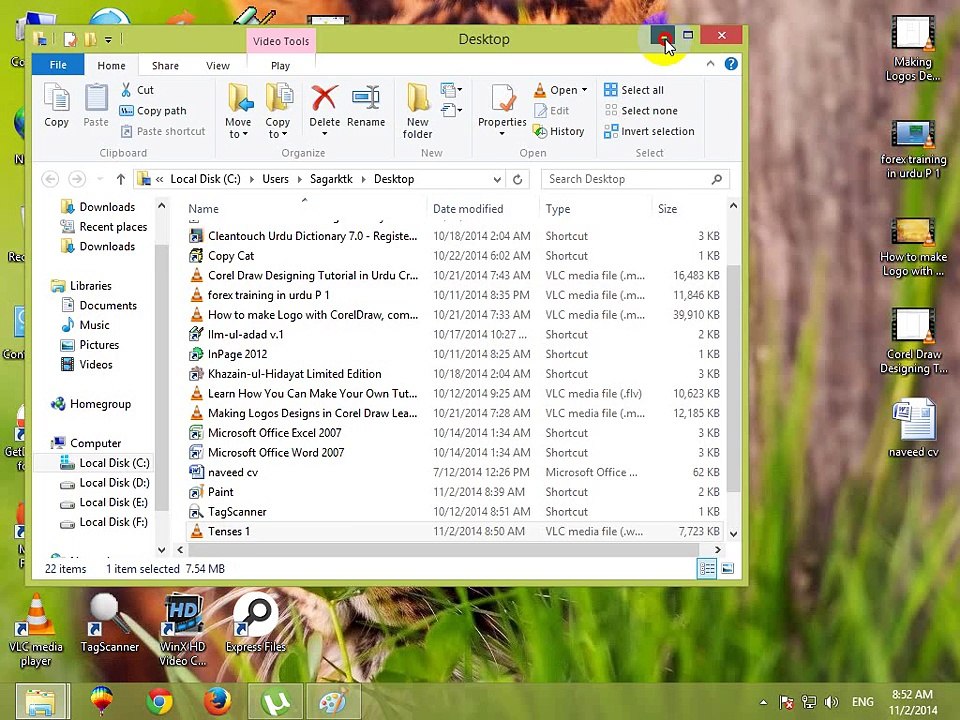Click the Rename icon in Organize
The image size is (960, 720).
pos(366,105)
